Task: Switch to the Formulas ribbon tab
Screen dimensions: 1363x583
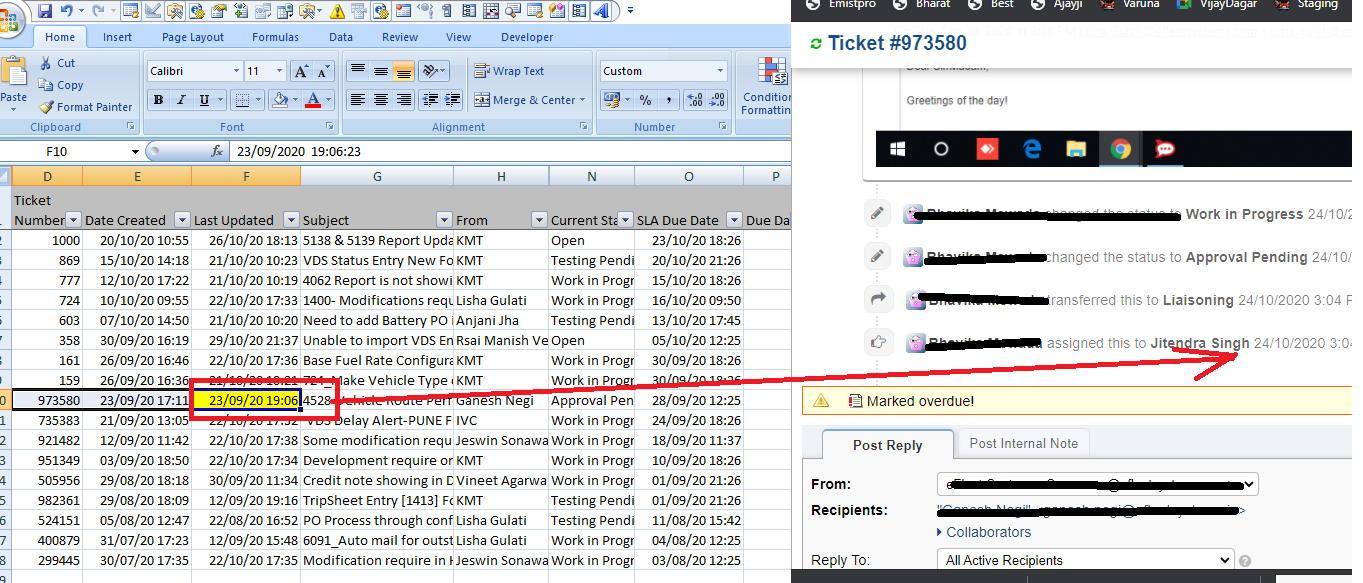Action: (275, 37)
